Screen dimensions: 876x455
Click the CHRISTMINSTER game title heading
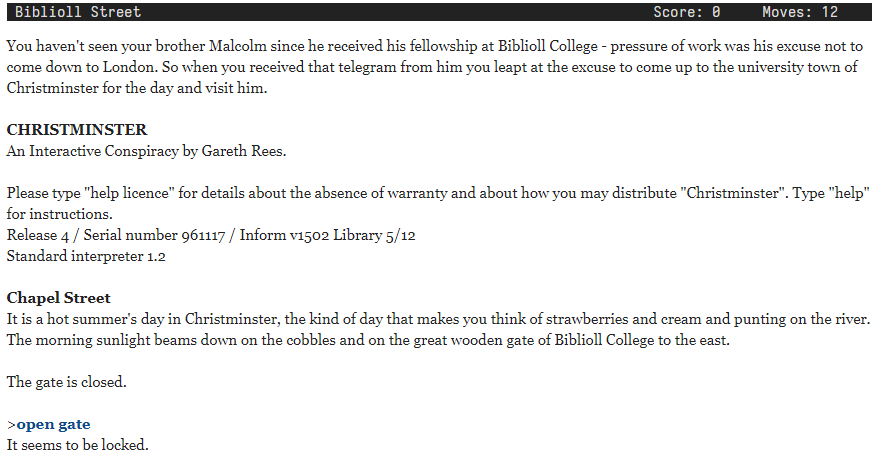click(x=77, y=130)
